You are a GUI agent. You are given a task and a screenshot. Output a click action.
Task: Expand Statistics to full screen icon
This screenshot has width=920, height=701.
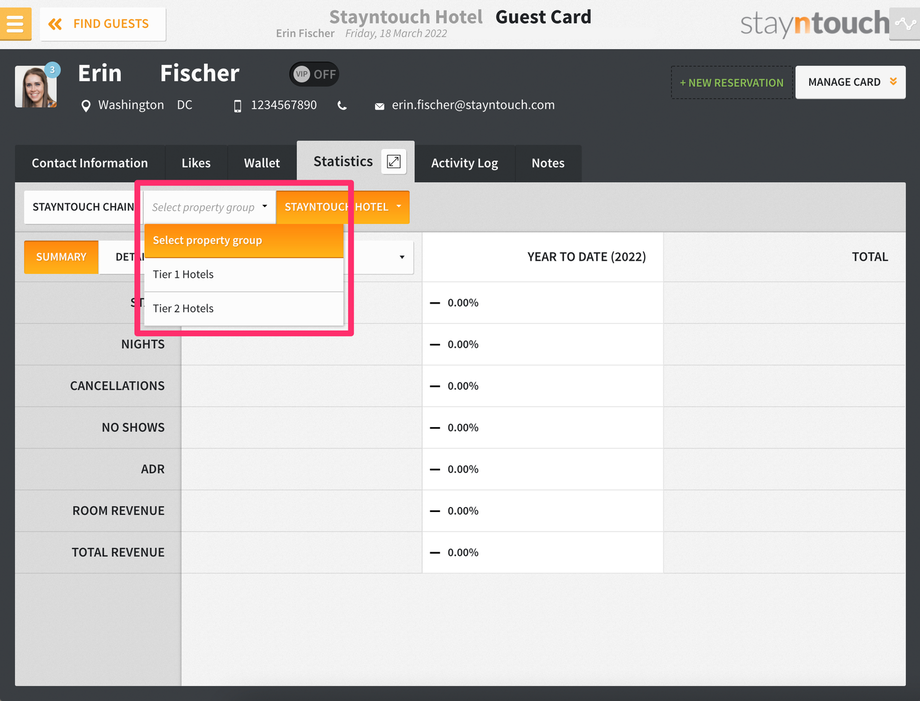coord(394,161)
